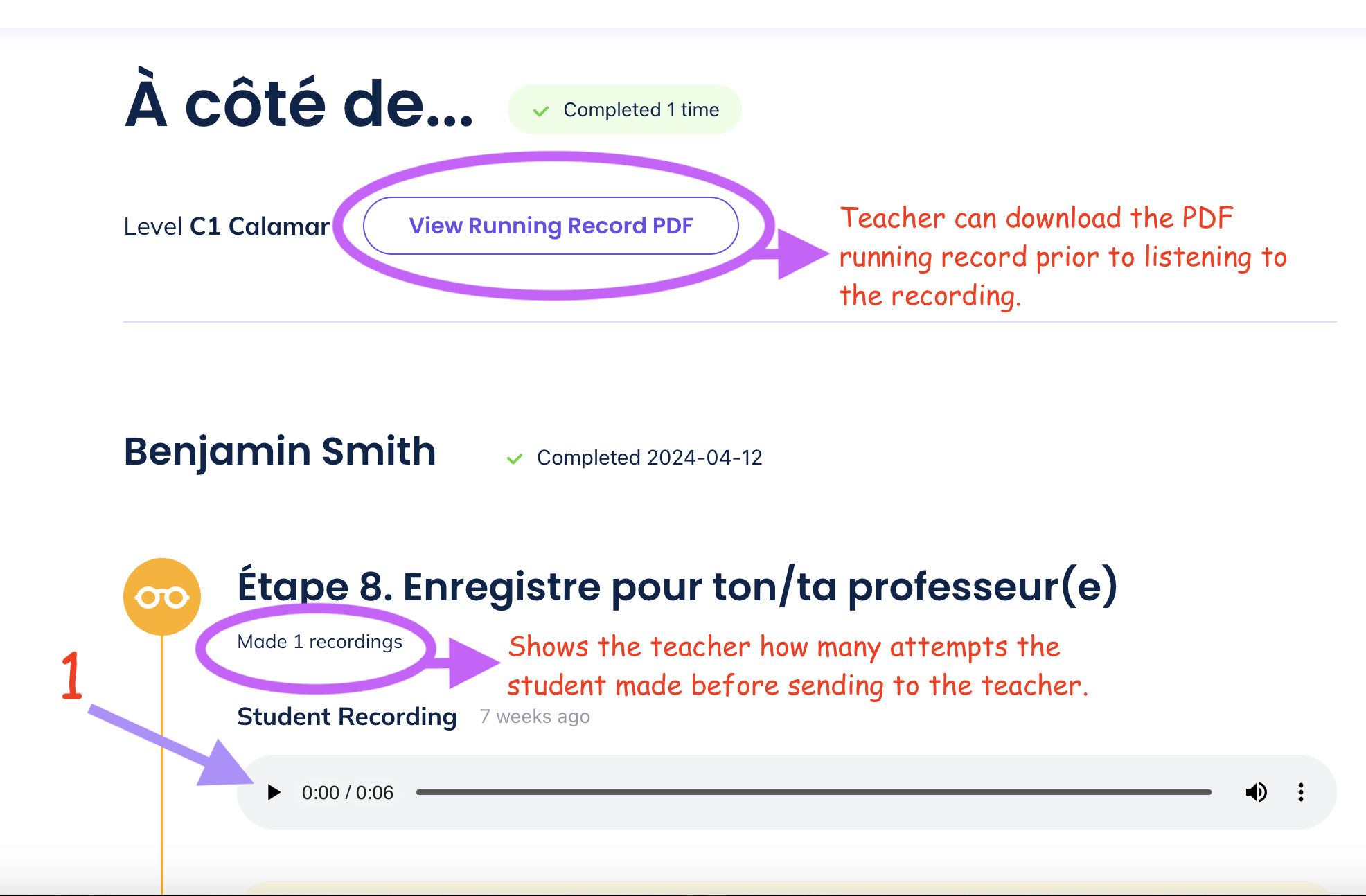Click the Completed 2024-04-12 status text
This screenshot has height=896, width=1366.
click(x=649, y=458)
